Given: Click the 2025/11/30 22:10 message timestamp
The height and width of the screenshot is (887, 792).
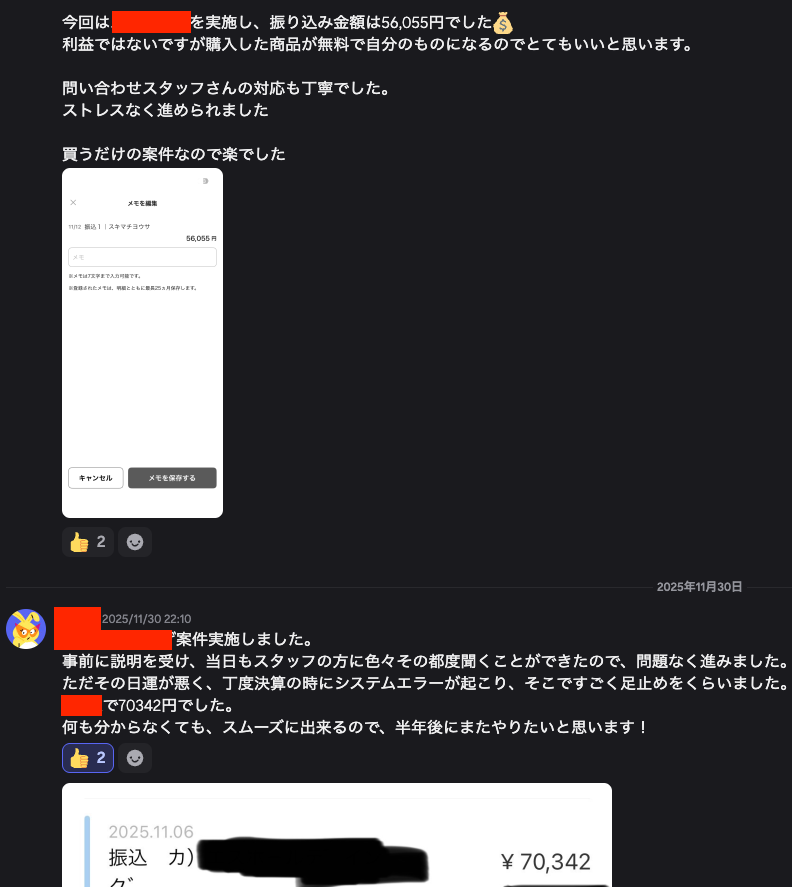Looking at the screenshot, I should tap(147, 619).
